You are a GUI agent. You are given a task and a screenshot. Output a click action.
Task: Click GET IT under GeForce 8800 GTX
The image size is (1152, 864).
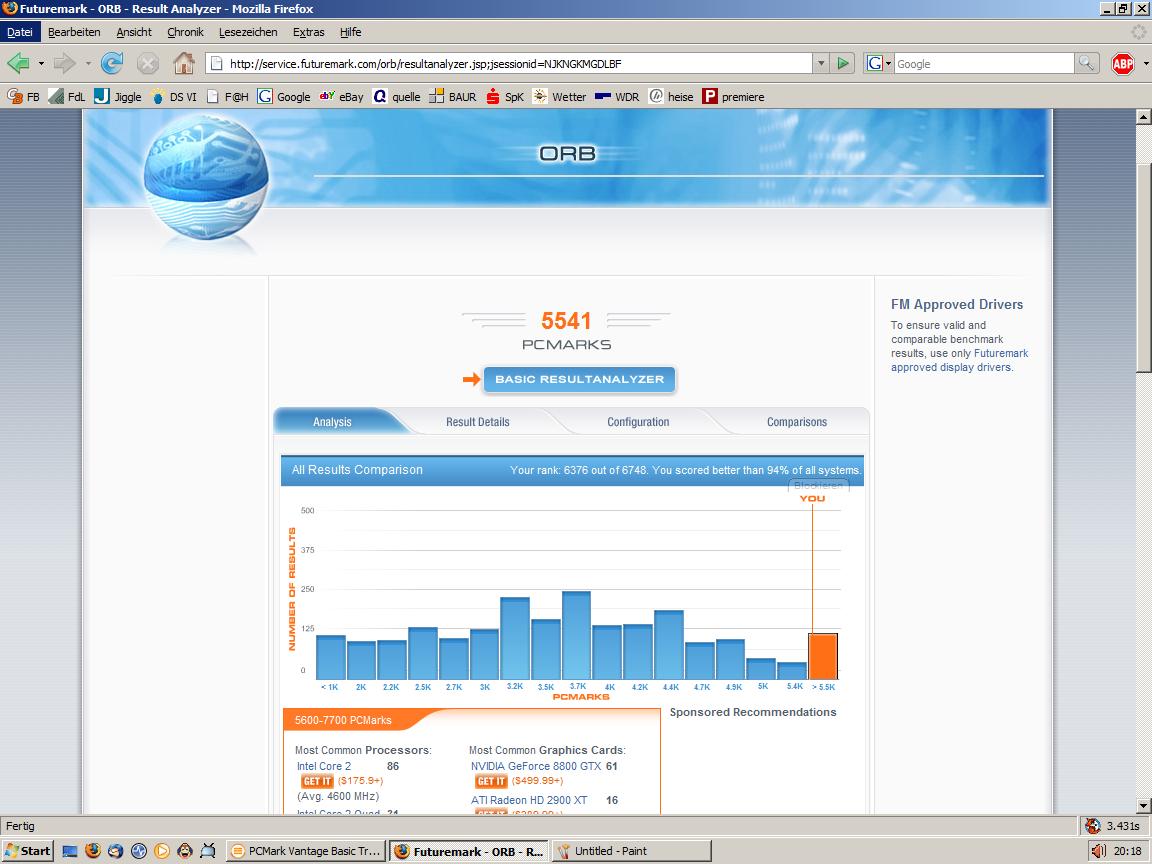click(x=492, y=781)
